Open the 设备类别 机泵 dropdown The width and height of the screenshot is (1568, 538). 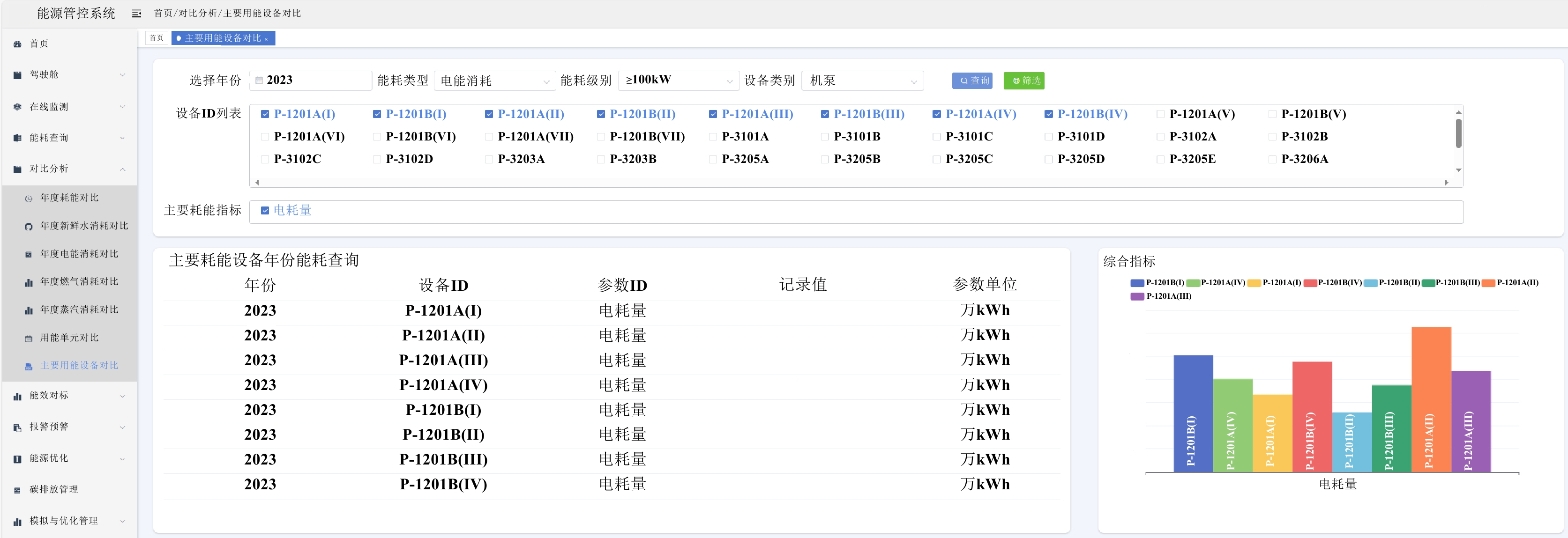click(x=863, y=81)
